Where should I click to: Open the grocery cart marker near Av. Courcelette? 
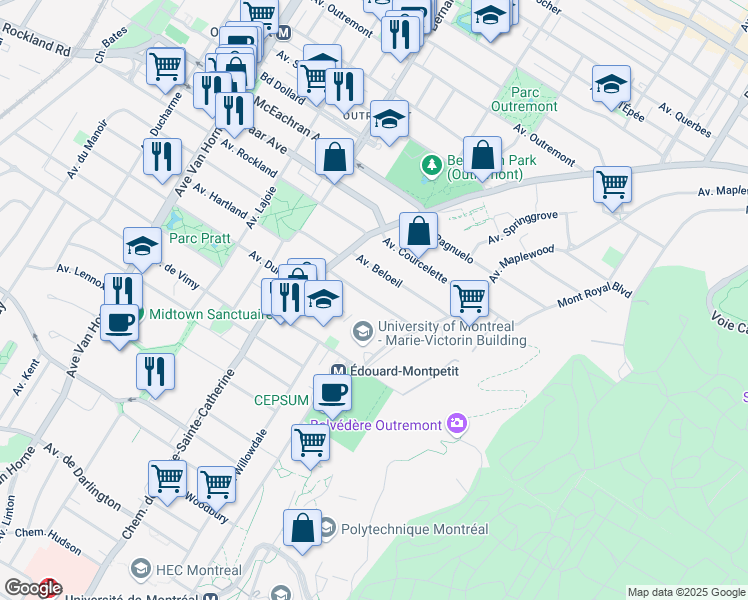[469, 300]
